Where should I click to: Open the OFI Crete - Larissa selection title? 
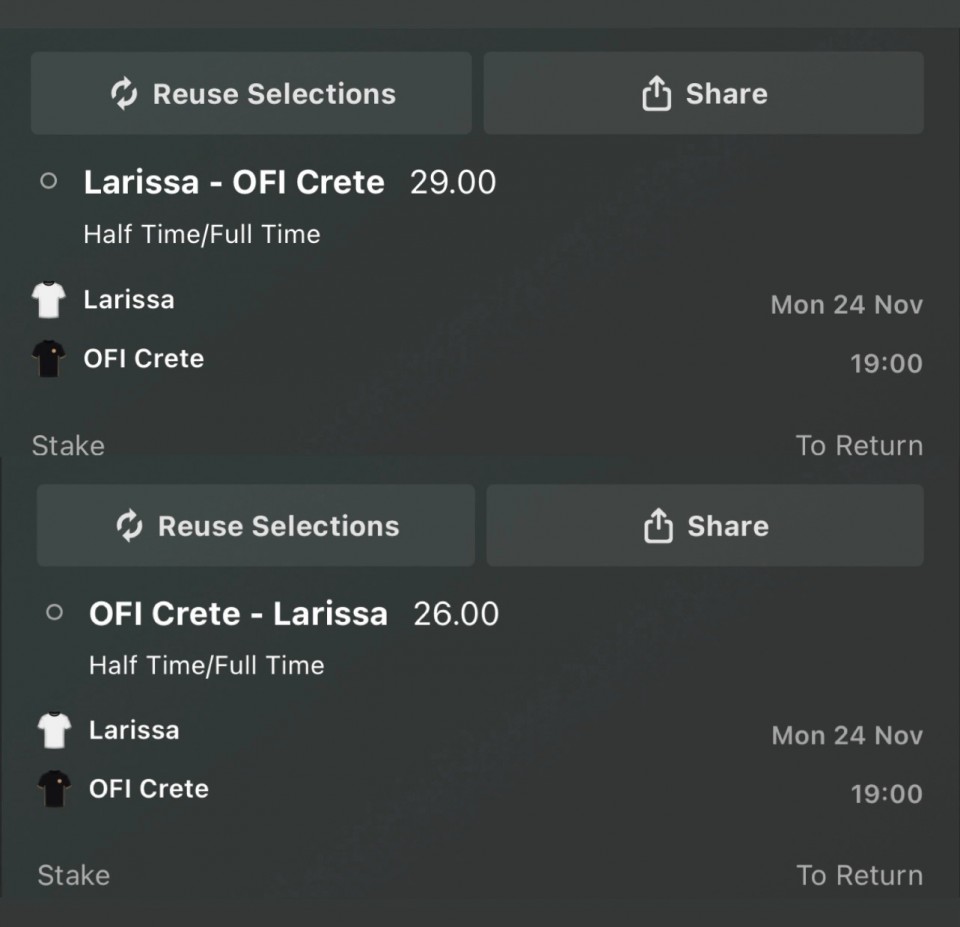coord(238,613)
